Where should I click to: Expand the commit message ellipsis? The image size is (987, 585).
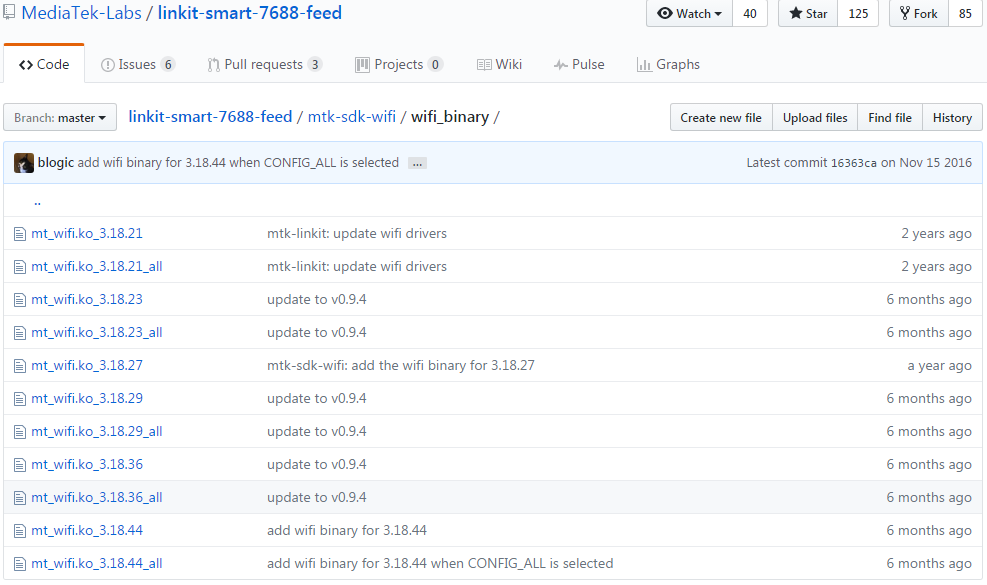(417, 164)
